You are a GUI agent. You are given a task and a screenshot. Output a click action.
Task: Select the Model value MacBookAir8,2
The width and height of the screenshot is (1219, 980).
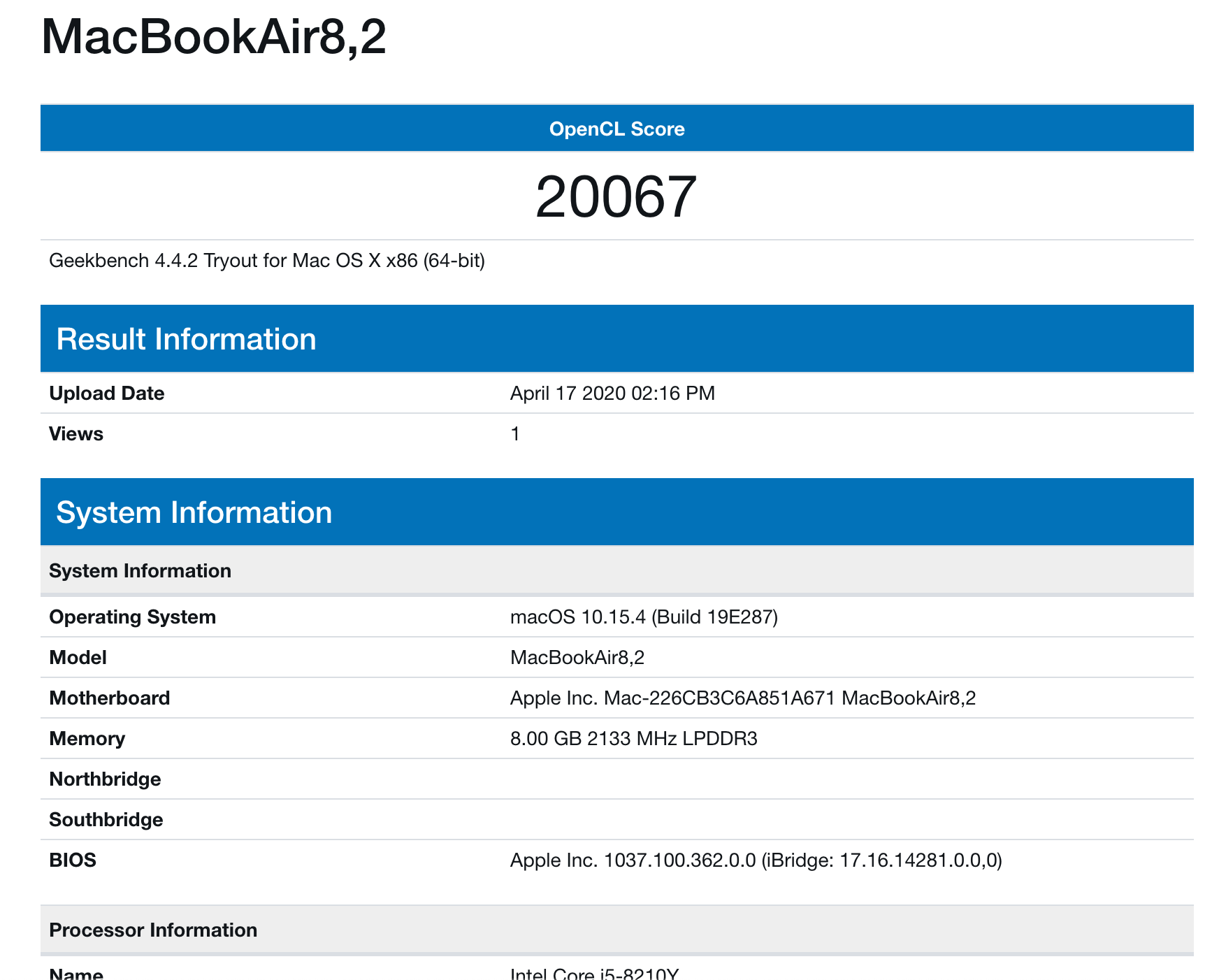pos(577,657)
